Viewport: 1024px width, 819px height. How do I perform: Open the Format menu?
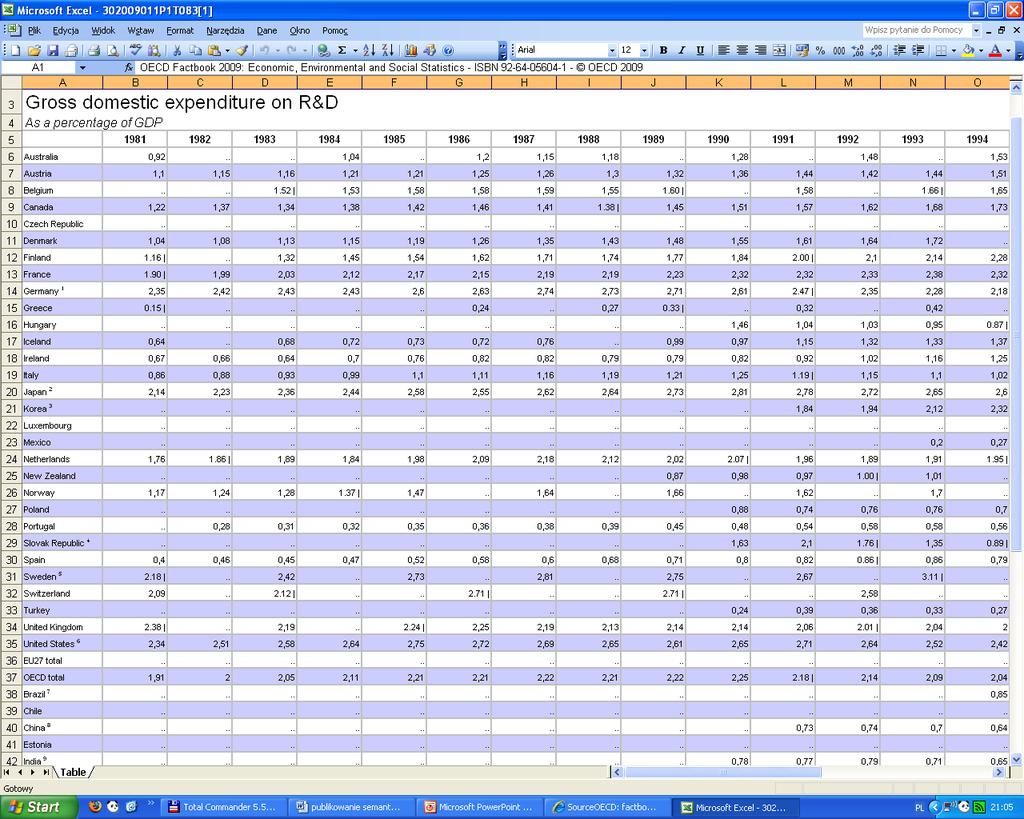[180, 30]
